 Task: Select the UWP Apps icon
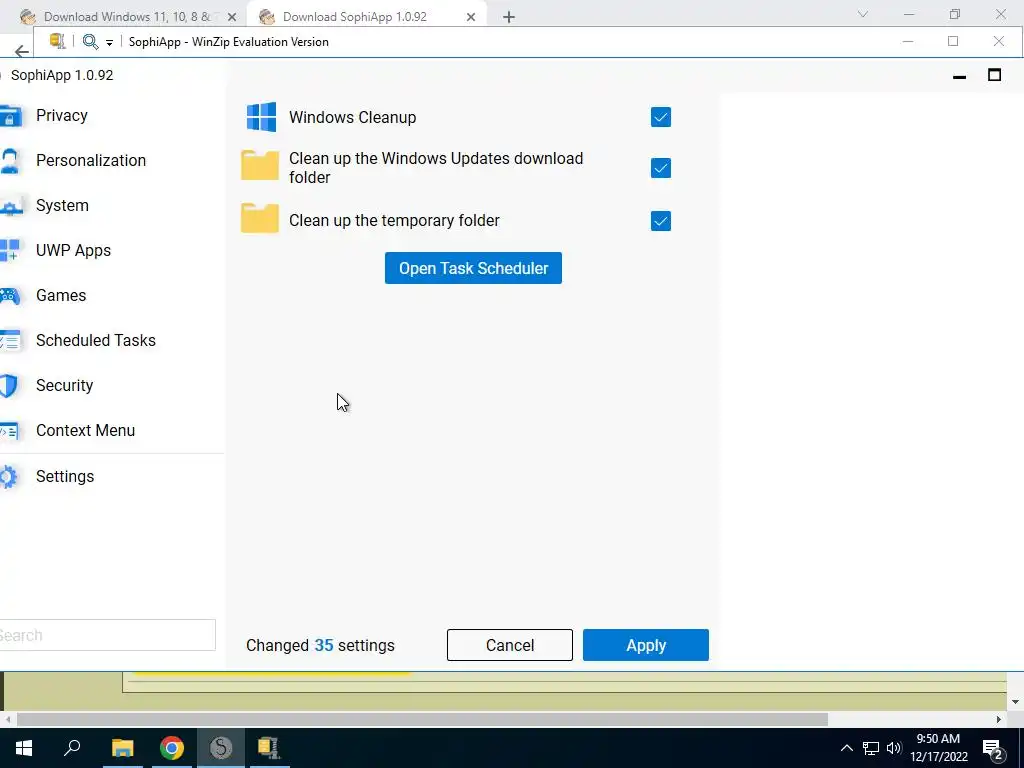(10, 251)
